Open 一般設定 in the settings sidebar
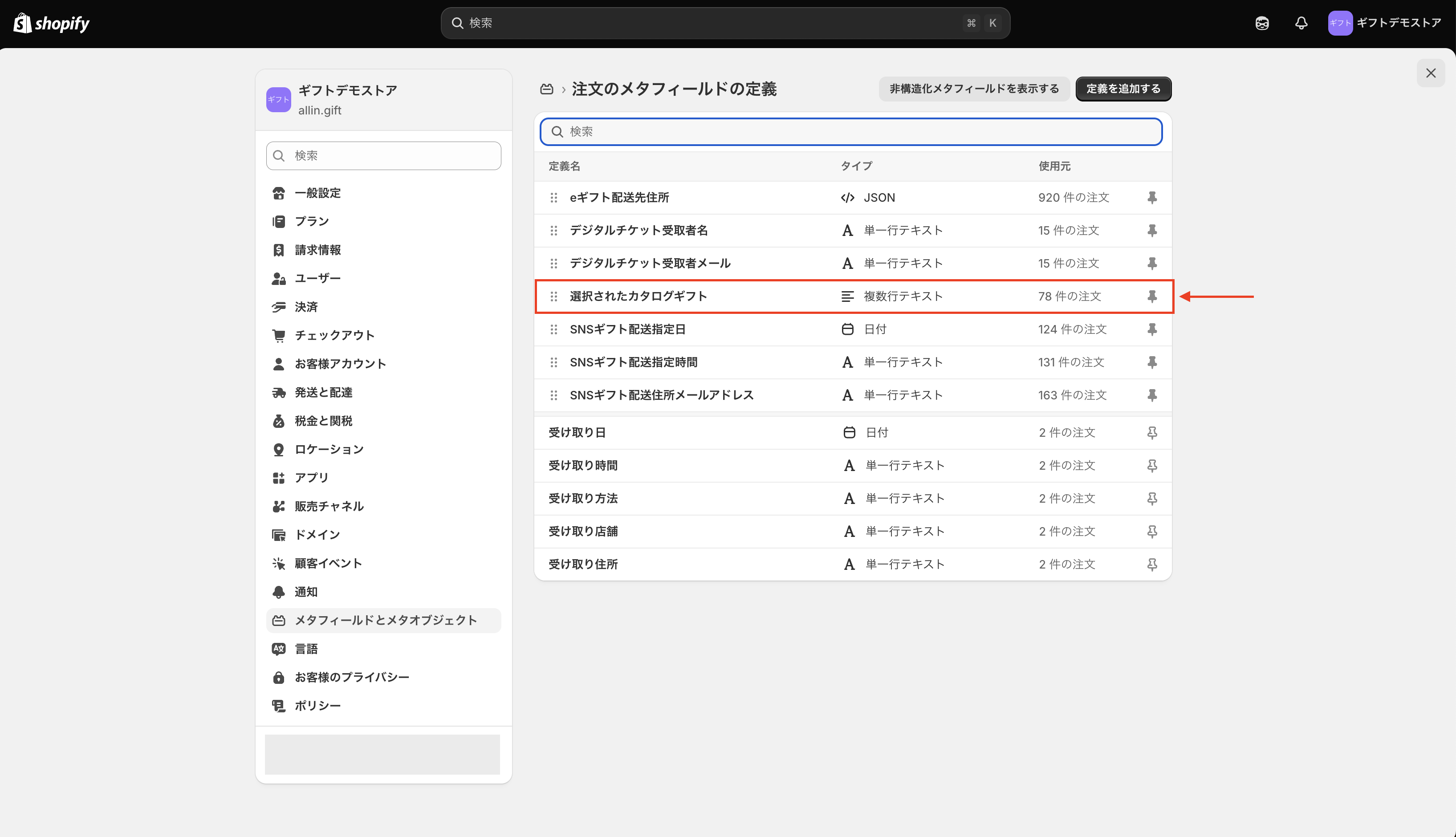1456x837 pixels. tap(383, 193)
